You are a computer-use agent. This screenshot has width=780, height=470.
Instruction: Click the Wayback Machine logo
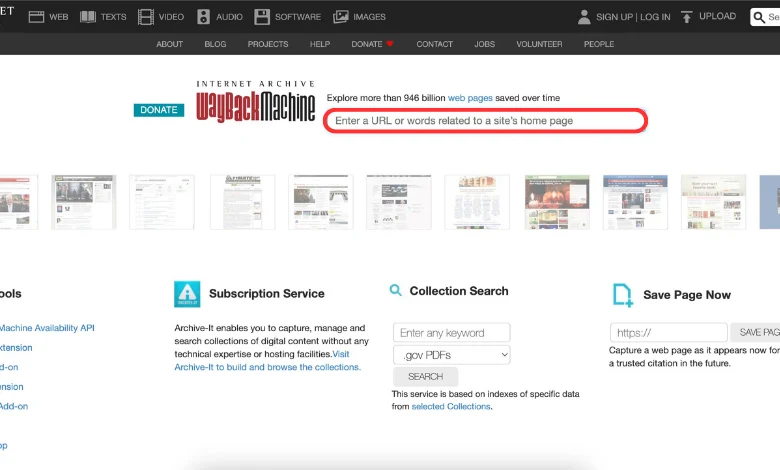pos(256,101)
